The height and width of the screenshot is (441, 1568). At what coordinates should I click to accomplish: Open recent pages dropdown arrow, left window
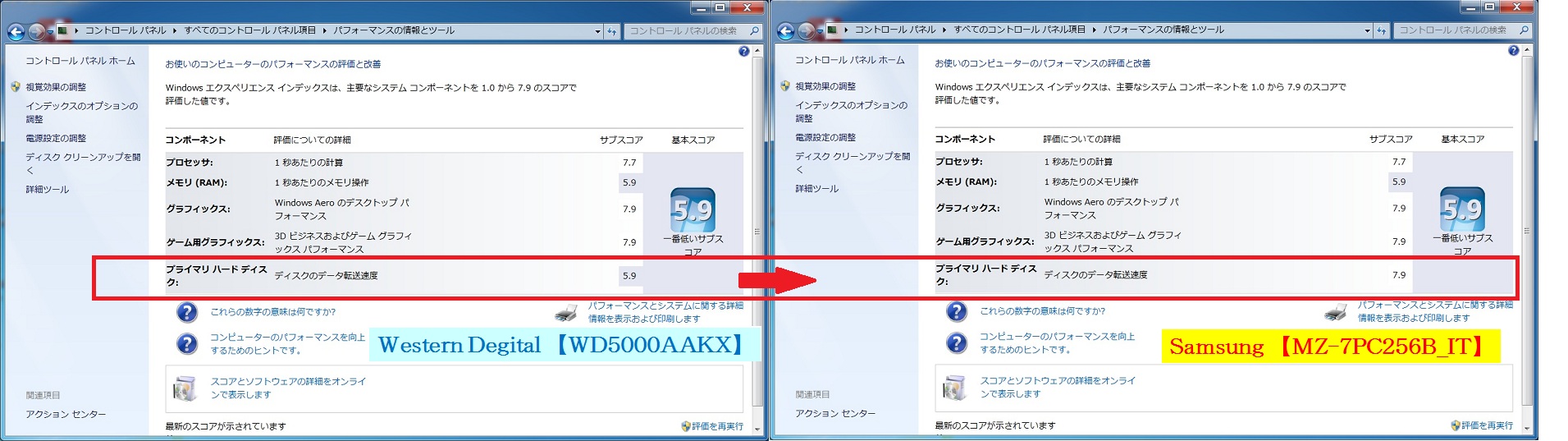tap(51, 32)
